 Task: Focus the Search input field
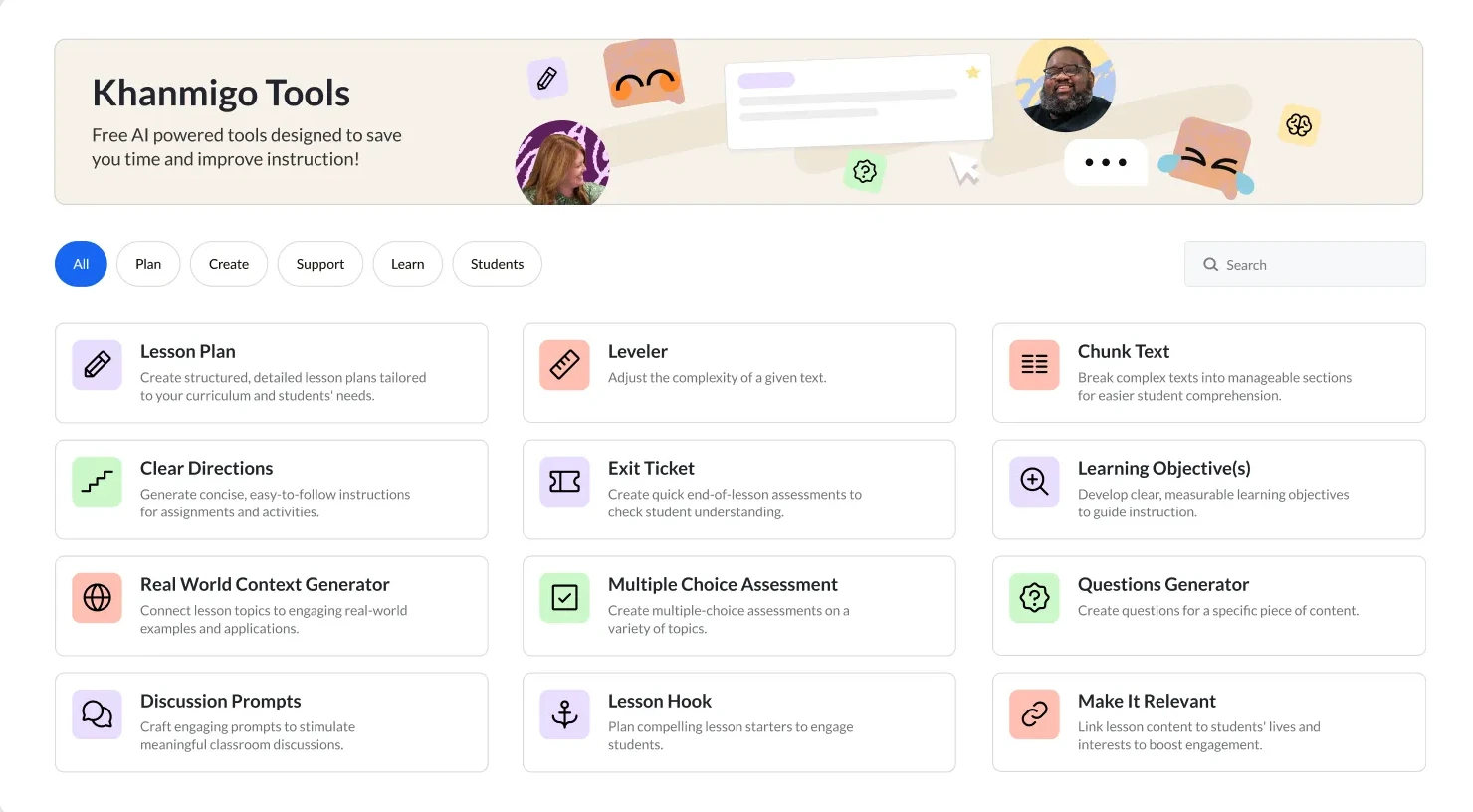[1305, 264]
